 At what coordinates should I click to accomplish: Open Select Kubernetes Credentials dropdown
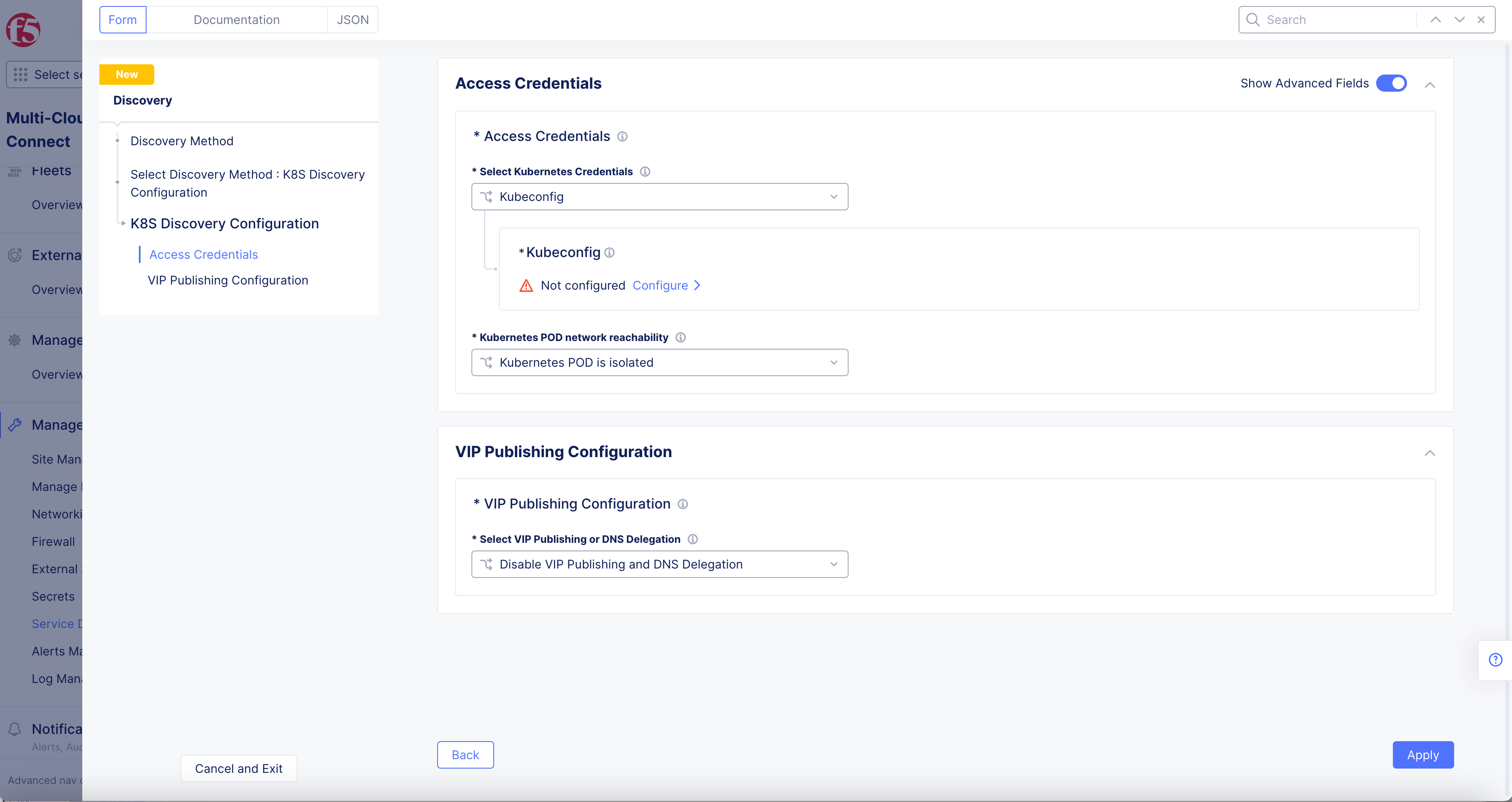659,197
